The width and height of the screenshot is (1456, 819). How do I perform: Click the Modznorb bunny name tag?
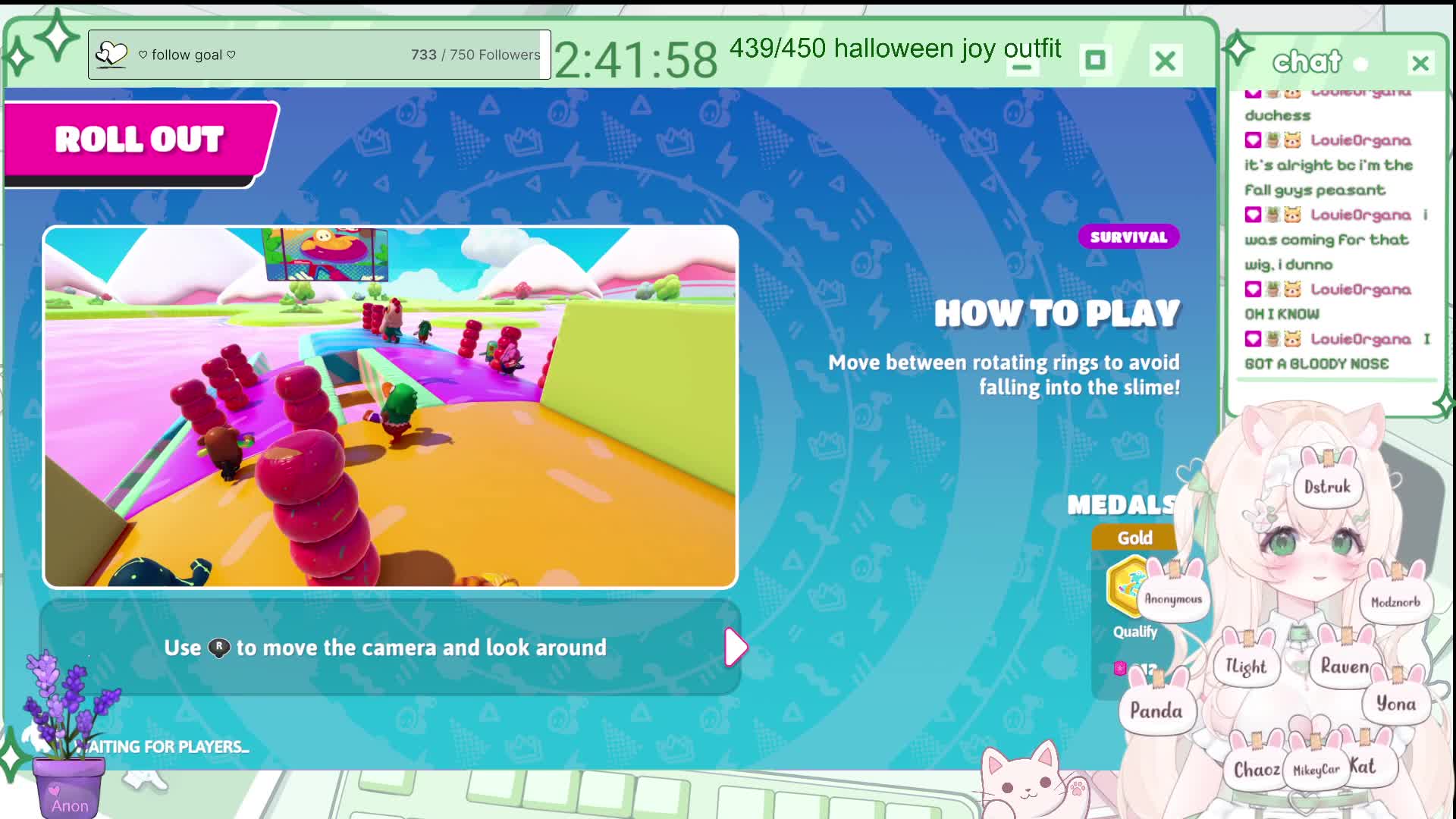[x=1395, y=597]
